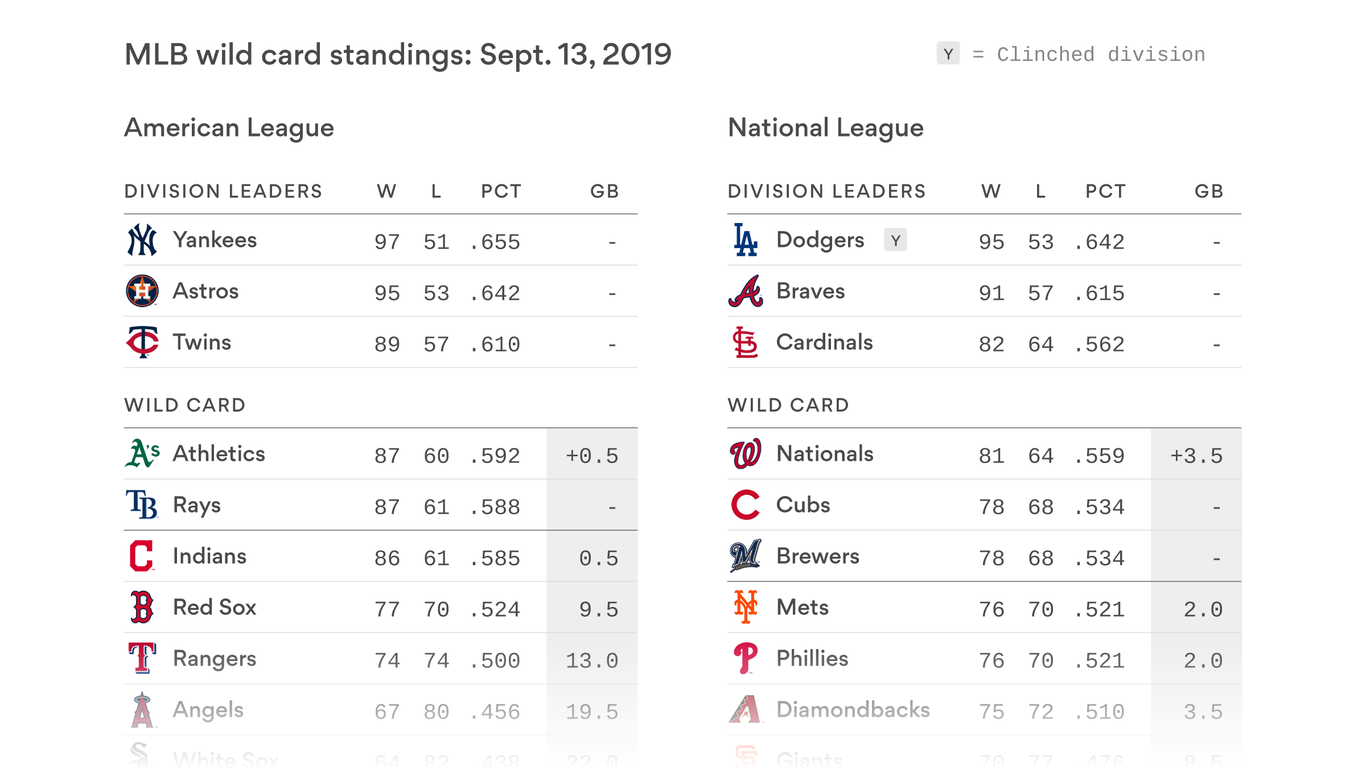Click the Cardinals team logo

746,342
